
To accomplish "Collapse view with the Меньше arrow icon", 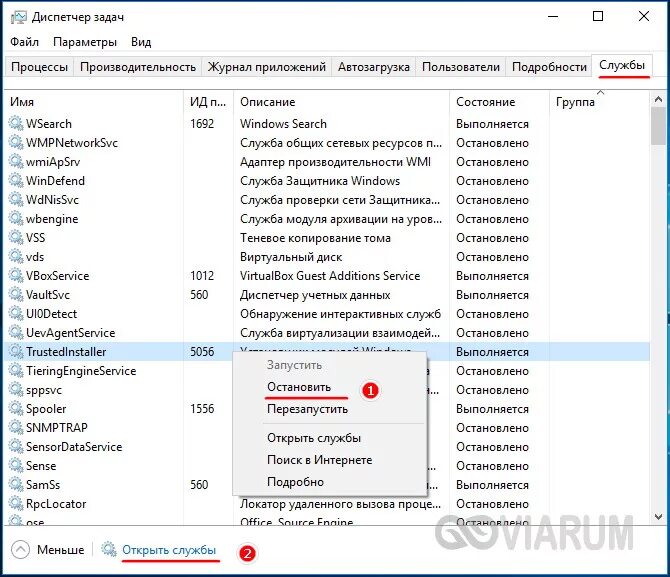I will (20, 550).
